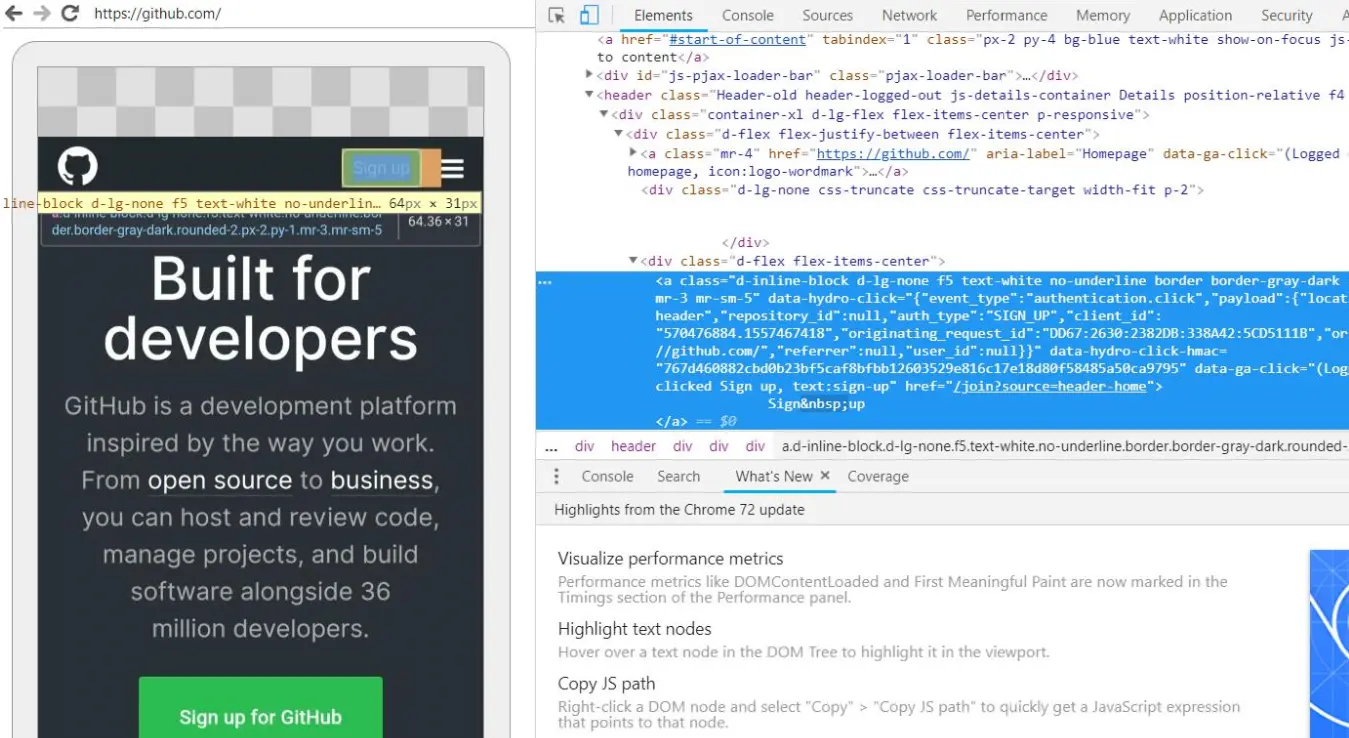Open the Memory tab
Viewport: 1349px width, 738px height.
tap(1103, 15)
